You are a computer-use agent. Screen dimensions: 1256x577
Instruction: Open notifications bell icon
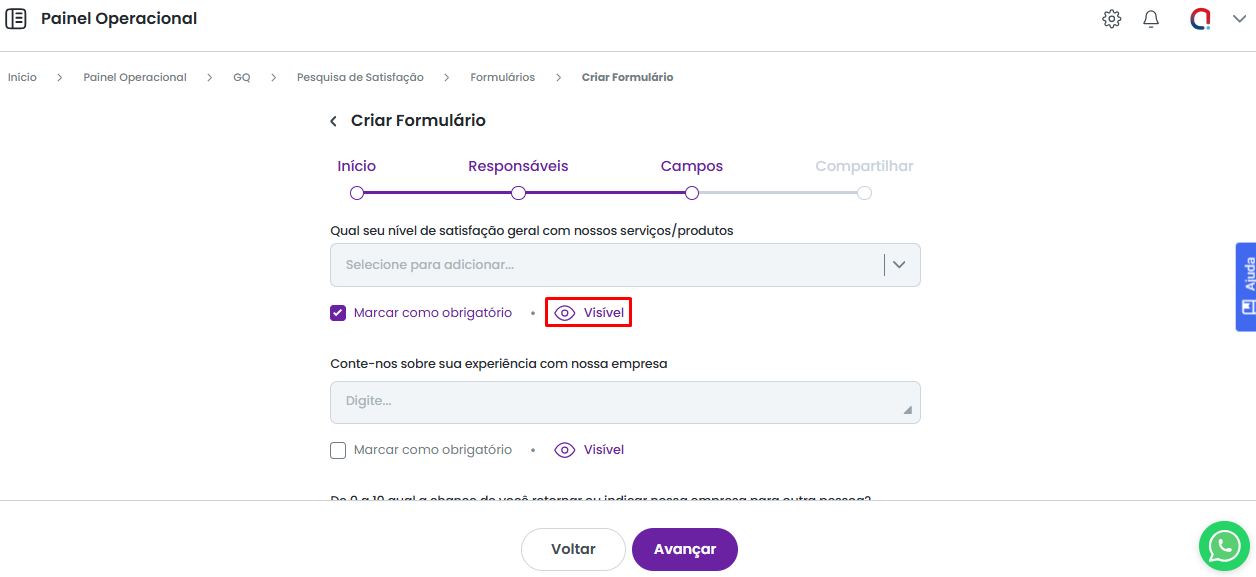[x=1151, y=19]
